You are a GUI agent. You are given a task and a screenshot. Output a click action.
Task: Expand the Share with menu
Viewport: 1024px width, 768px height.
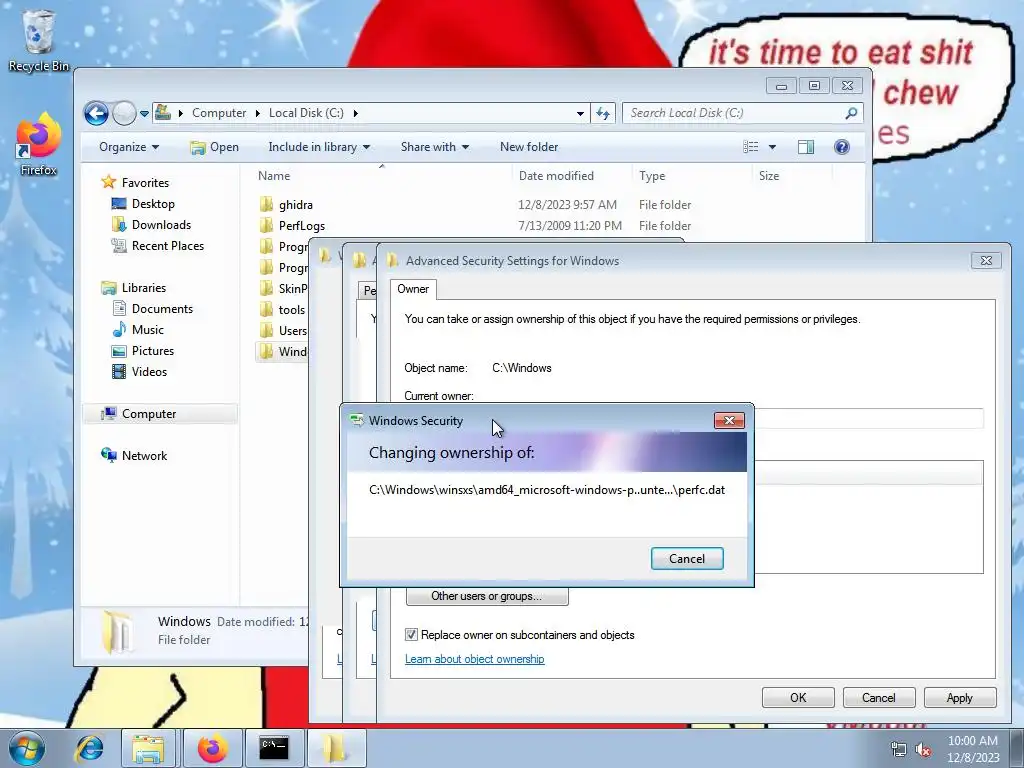click(x=435, y=147)
